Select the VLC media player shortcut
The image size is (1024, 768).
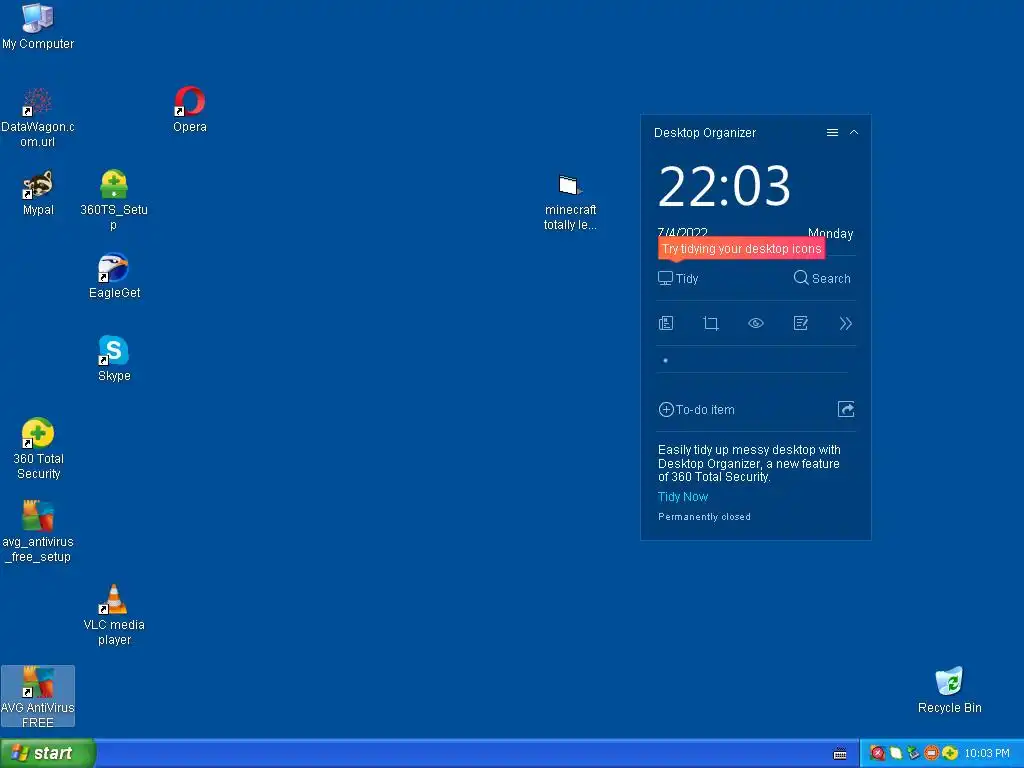pyautogui.click(x=114, y=615)
